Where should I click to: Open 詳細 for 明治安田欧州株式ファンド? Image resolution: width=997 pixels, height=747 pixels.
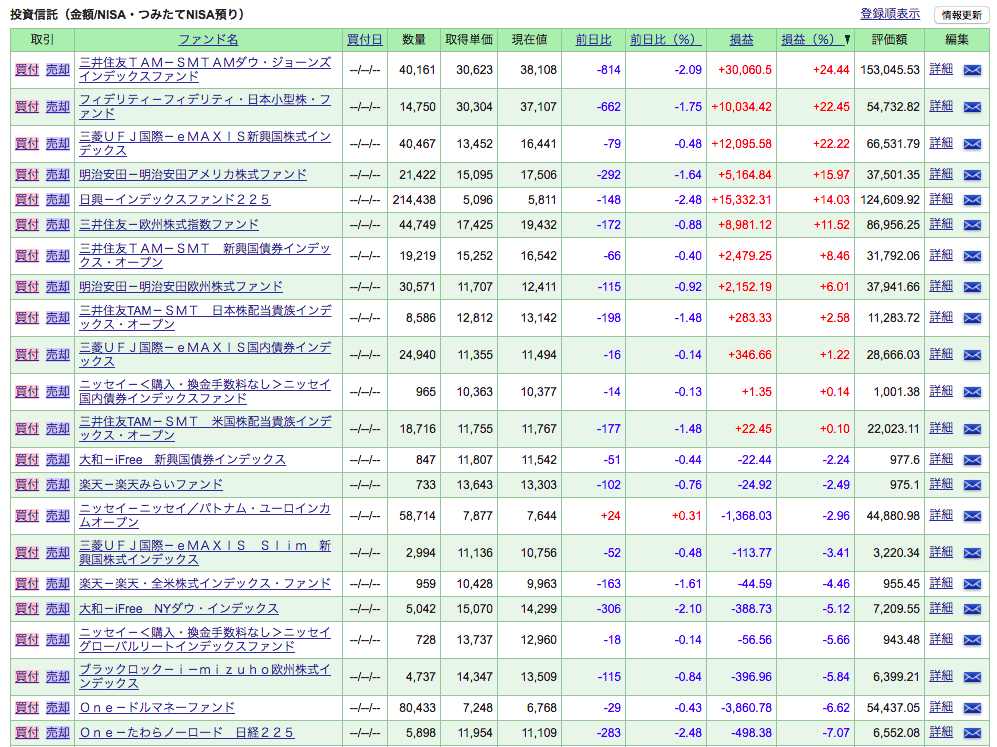(940, 286)
